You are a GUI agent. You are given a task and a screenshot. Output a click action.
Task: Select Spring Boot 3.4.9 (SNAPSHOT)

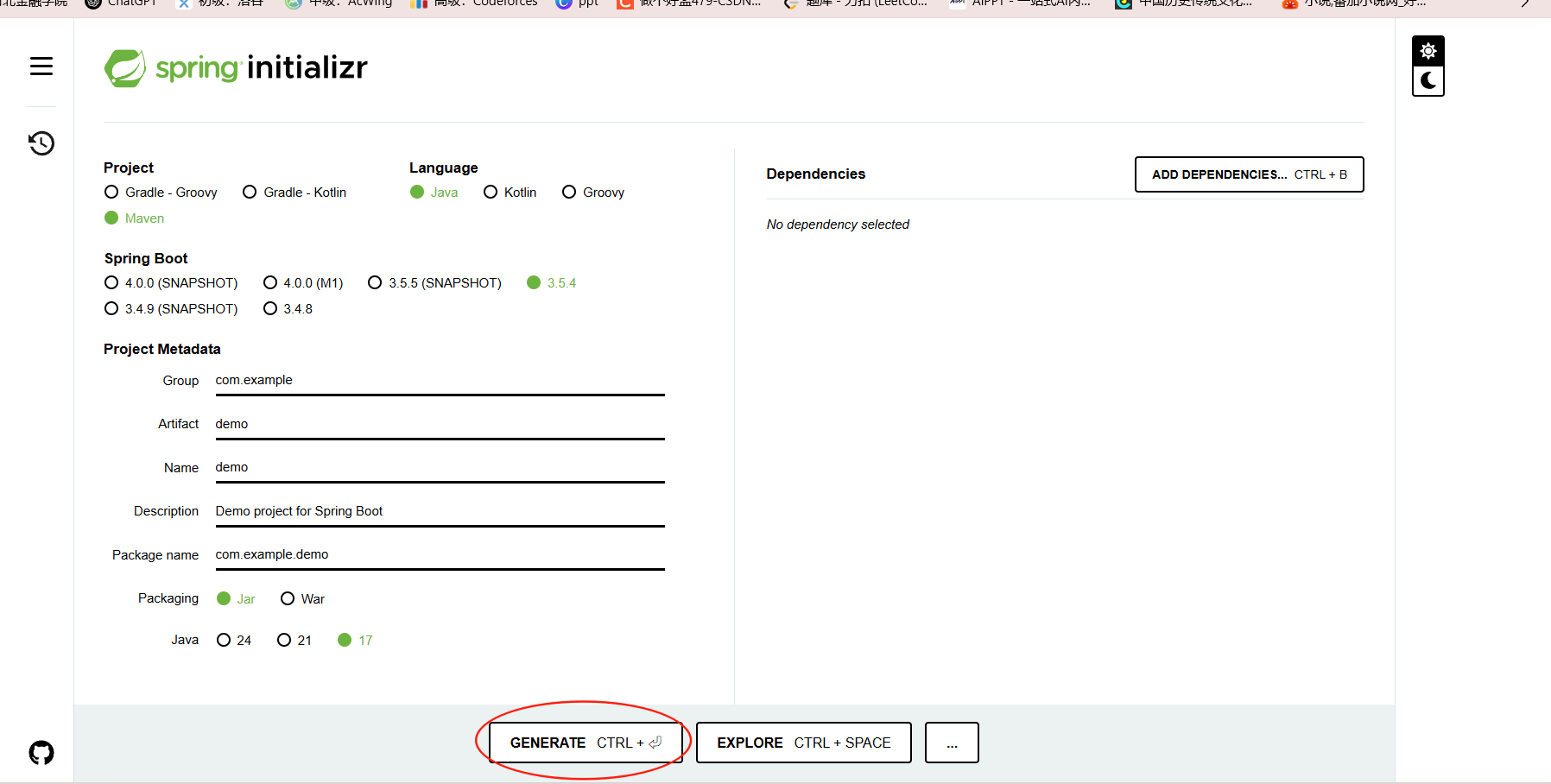tap(171, 309)
